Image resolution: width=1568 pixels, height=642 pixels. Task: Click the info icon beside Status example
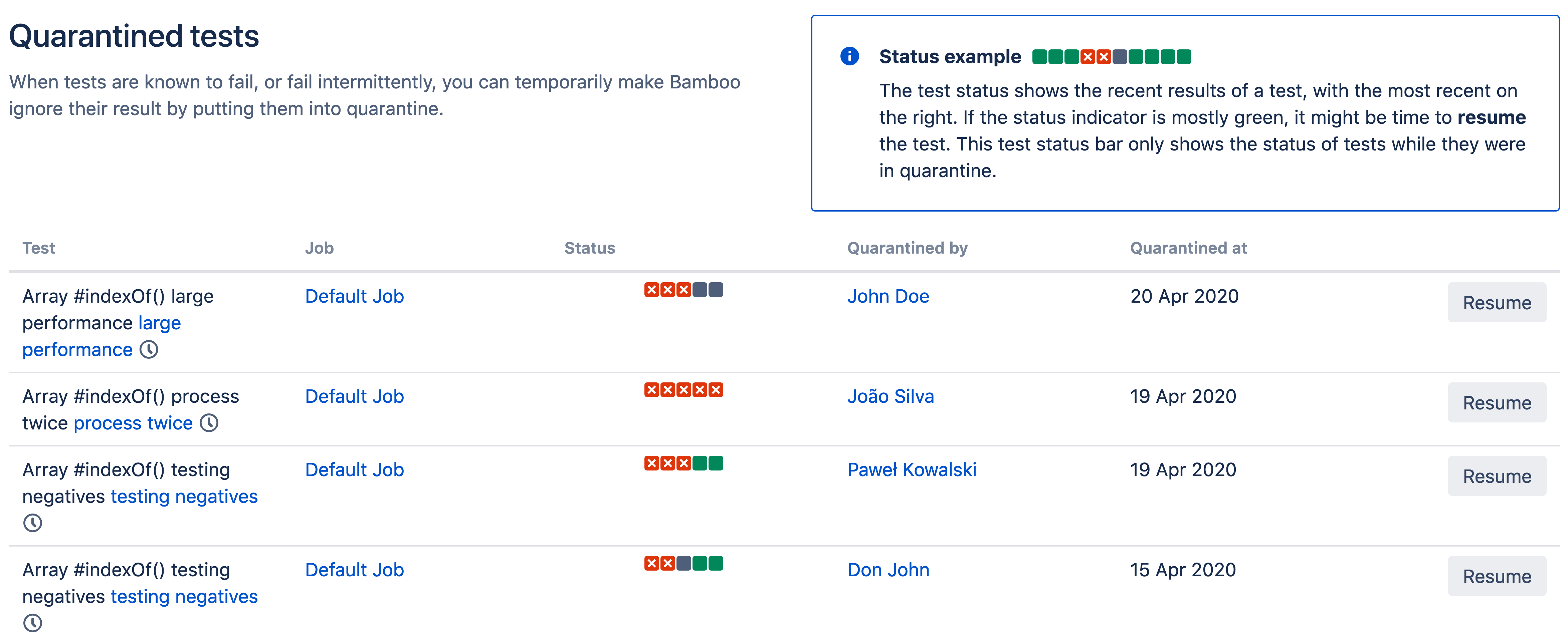[x=849, y=57]
